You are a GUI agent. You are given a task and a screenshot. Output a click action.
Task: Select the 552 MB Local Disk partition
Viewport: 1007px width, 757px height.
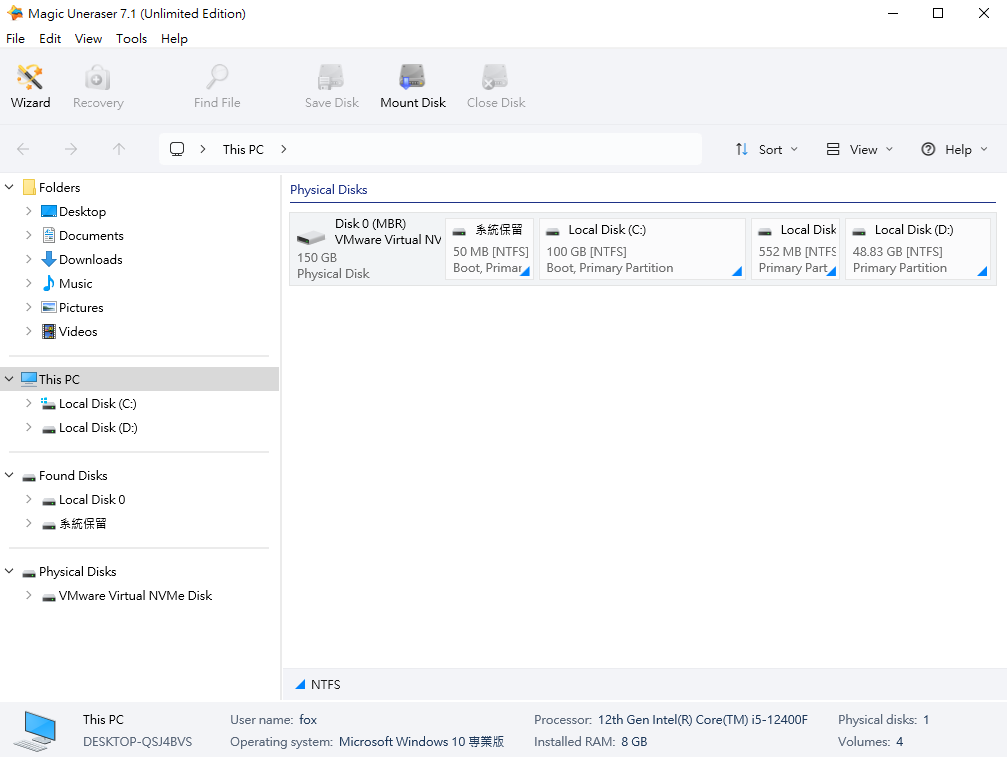pyautogui.click(x=796, y=249)
